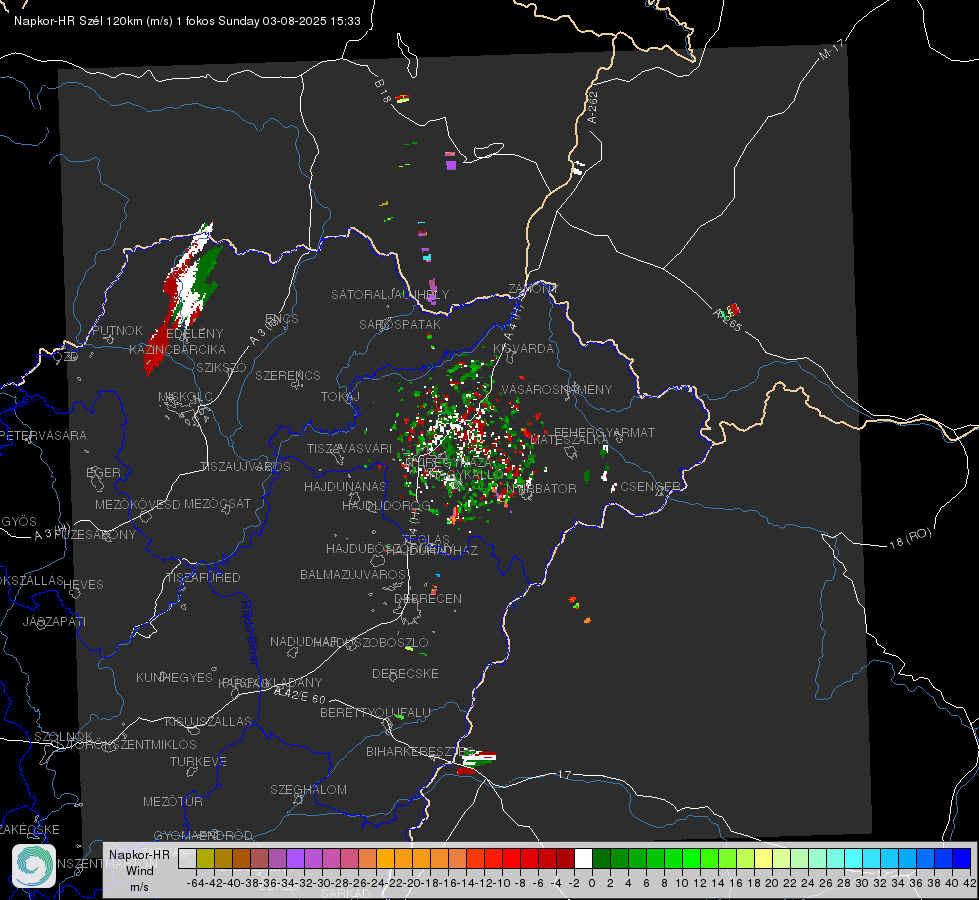This screenshot has height=900, width=979.
Task: Click the BERETTYÓÚJFALU label
Action: [375, 713]
